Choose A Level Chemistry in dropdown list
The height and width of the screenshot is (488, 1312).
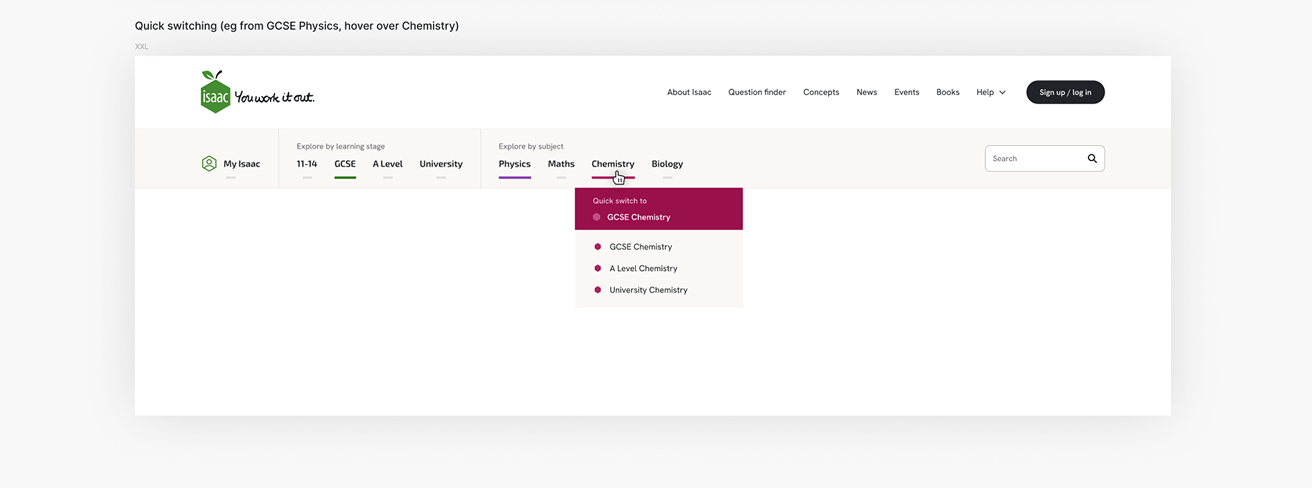point(644,268)
